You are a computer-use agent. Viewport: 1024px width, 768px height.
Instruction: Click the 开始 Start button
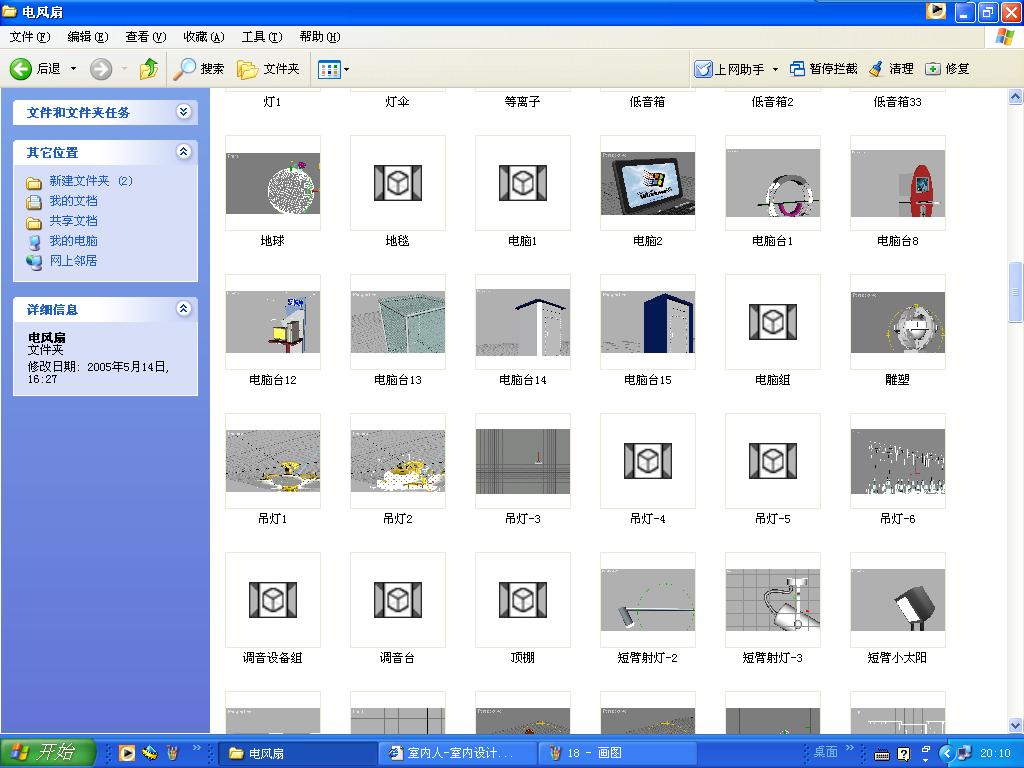pos(48,752)
